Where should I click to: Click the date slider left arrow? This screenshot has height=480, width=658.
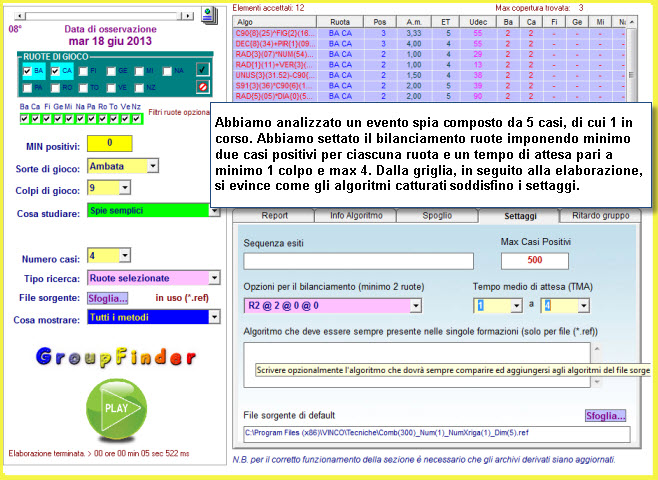(x=20, y=16)
